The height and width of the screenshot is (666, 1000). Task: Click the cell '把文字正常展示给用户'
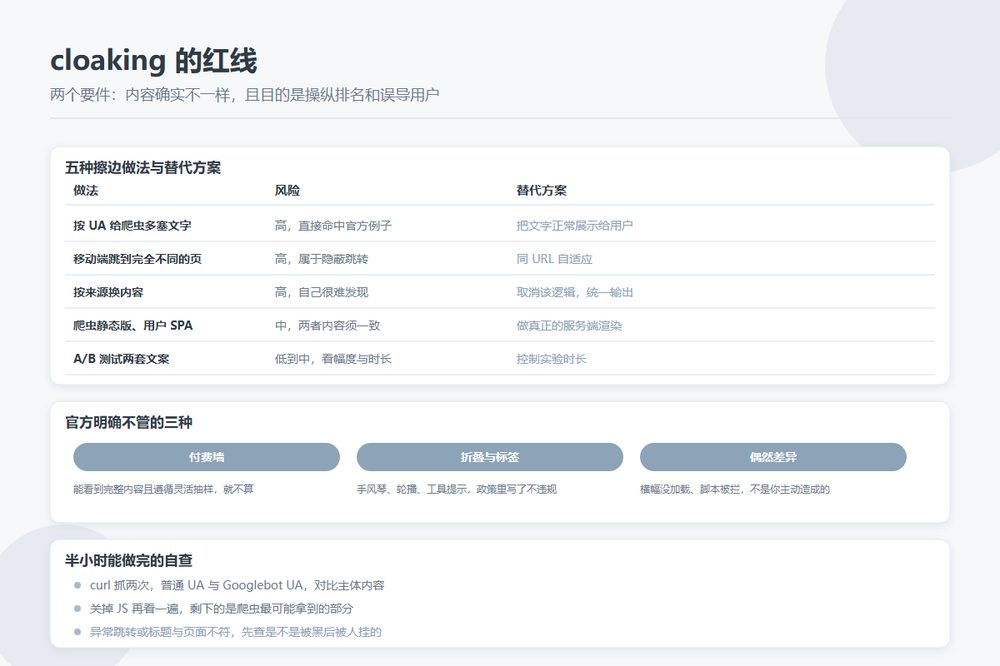pos(575,225)
